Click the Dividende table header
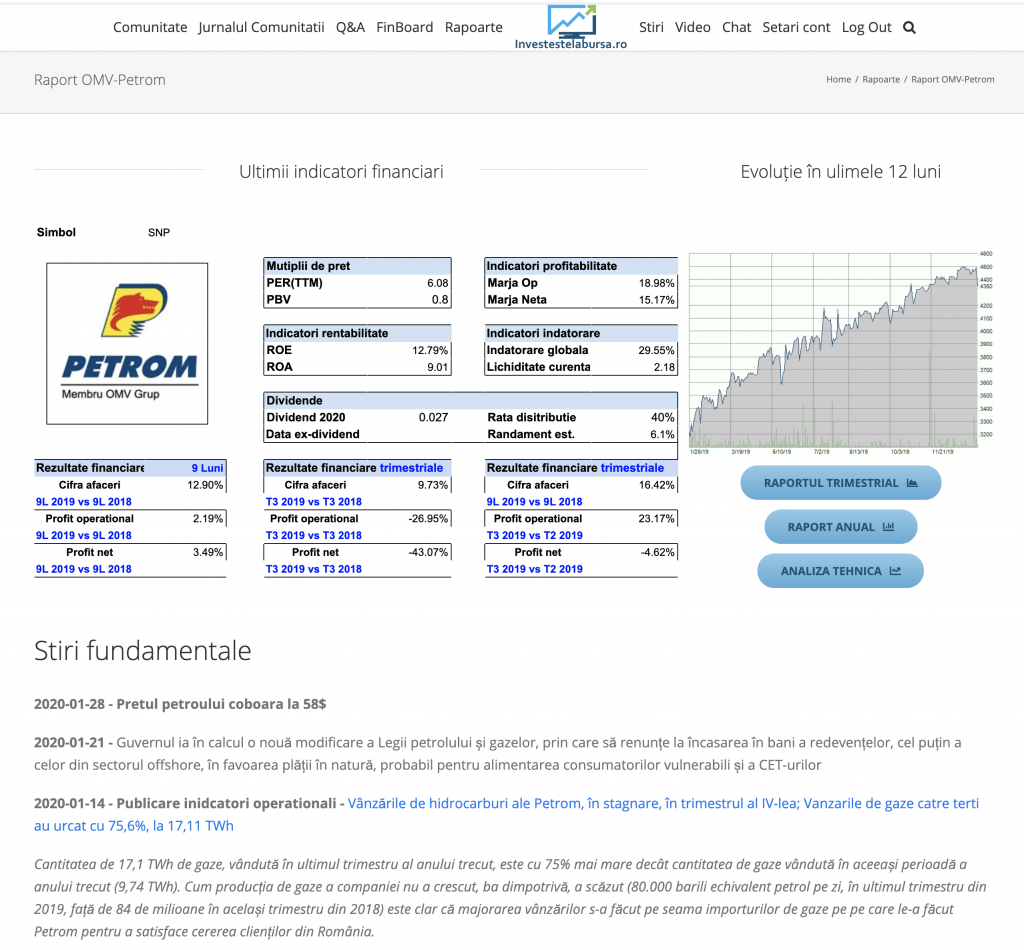This screenshot has width=1024, height=950. click(470, 400)
